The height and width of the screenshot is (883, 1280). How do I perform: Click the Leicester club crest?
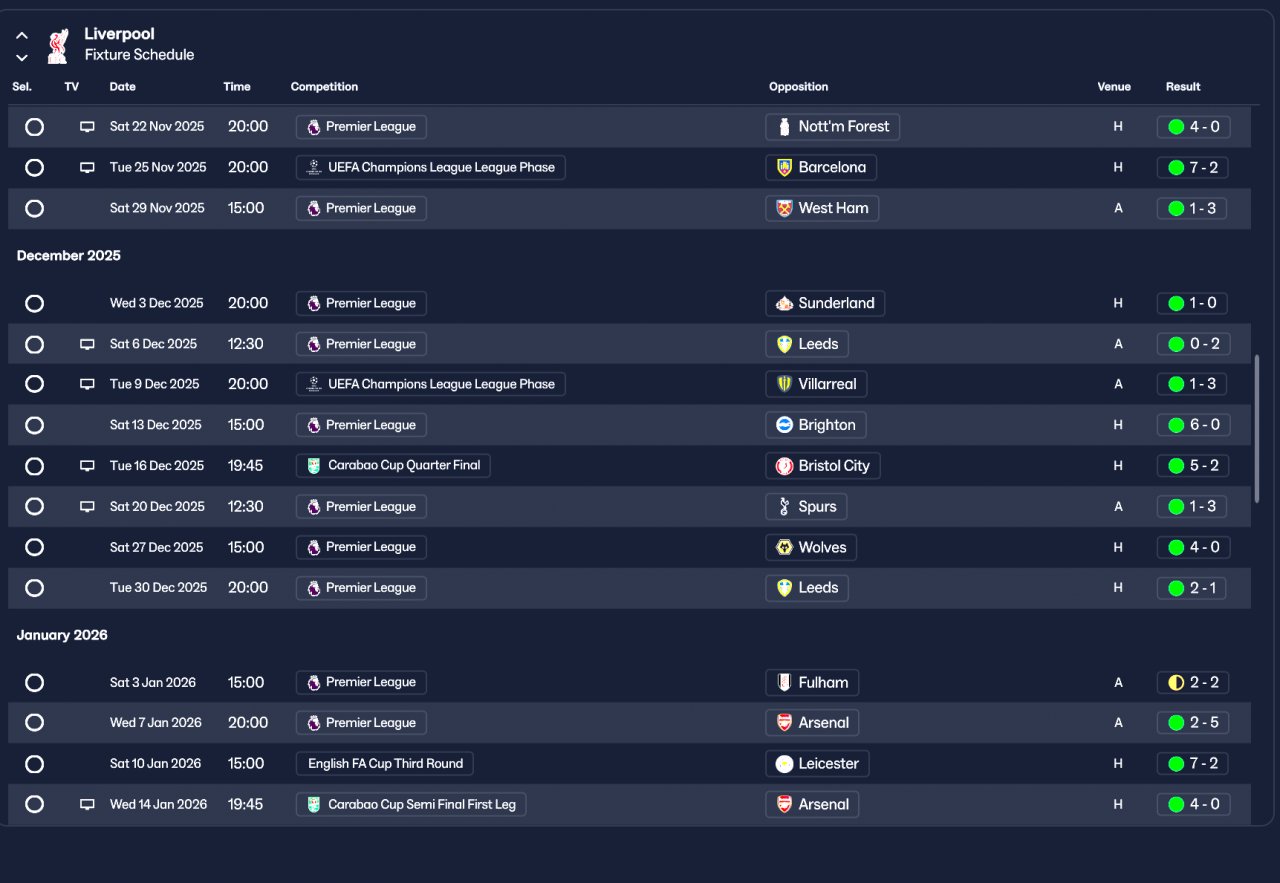click(x=785, y=764)
